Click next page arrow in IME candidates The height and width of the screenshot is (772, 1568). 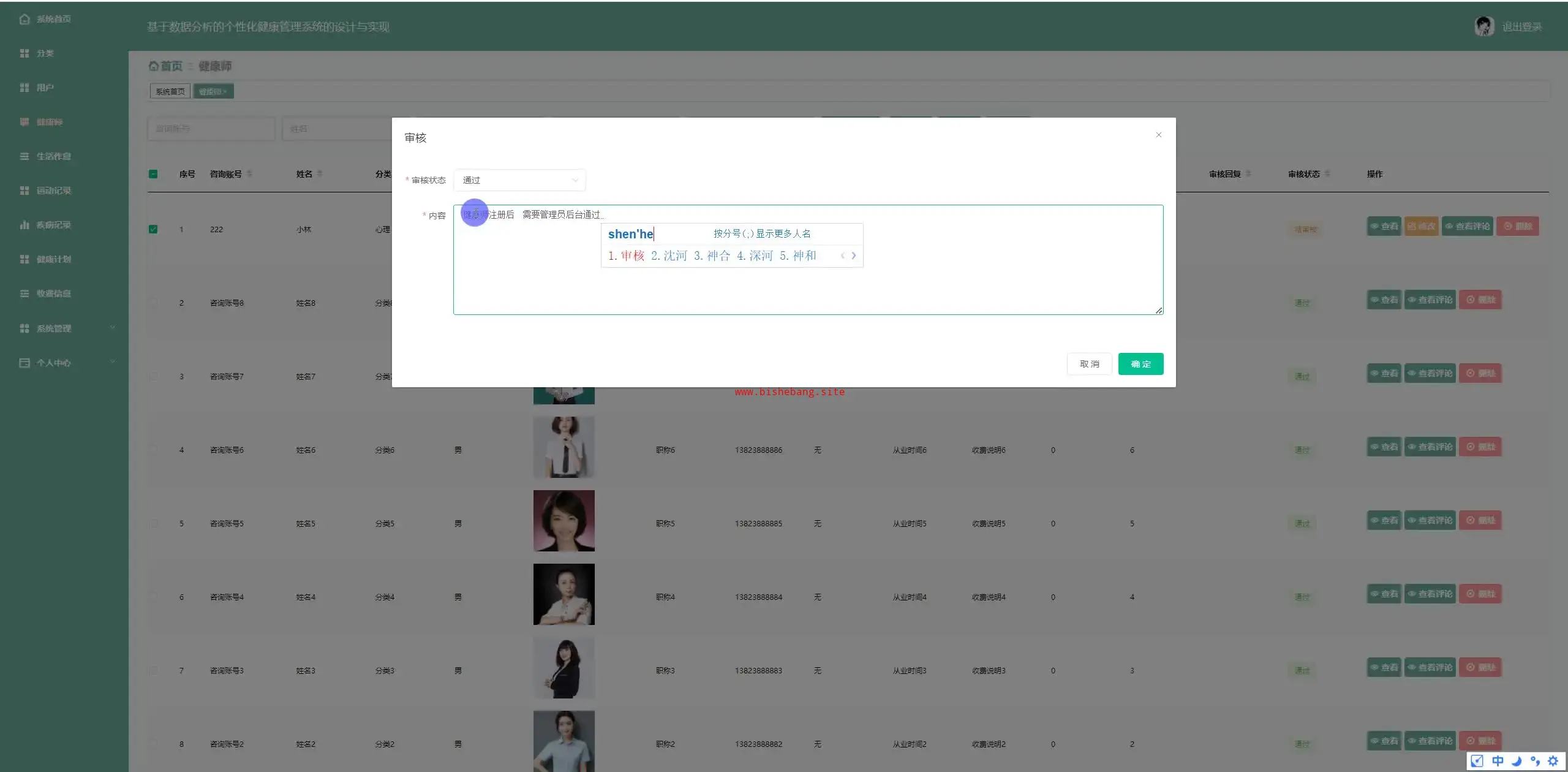(x=853, y=256)
